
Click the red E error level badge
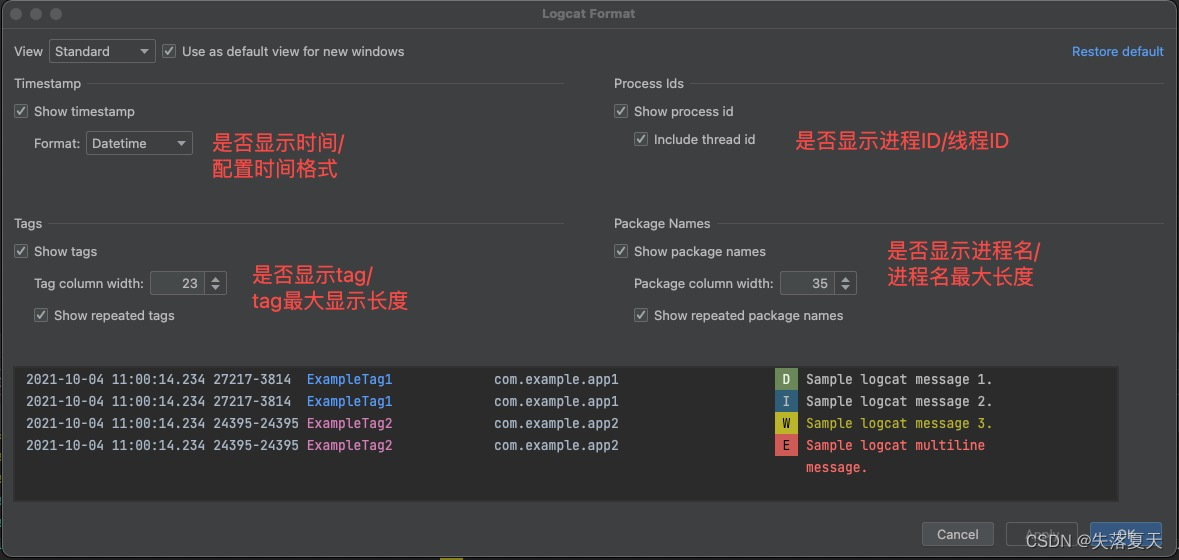[x=786, y=445]
